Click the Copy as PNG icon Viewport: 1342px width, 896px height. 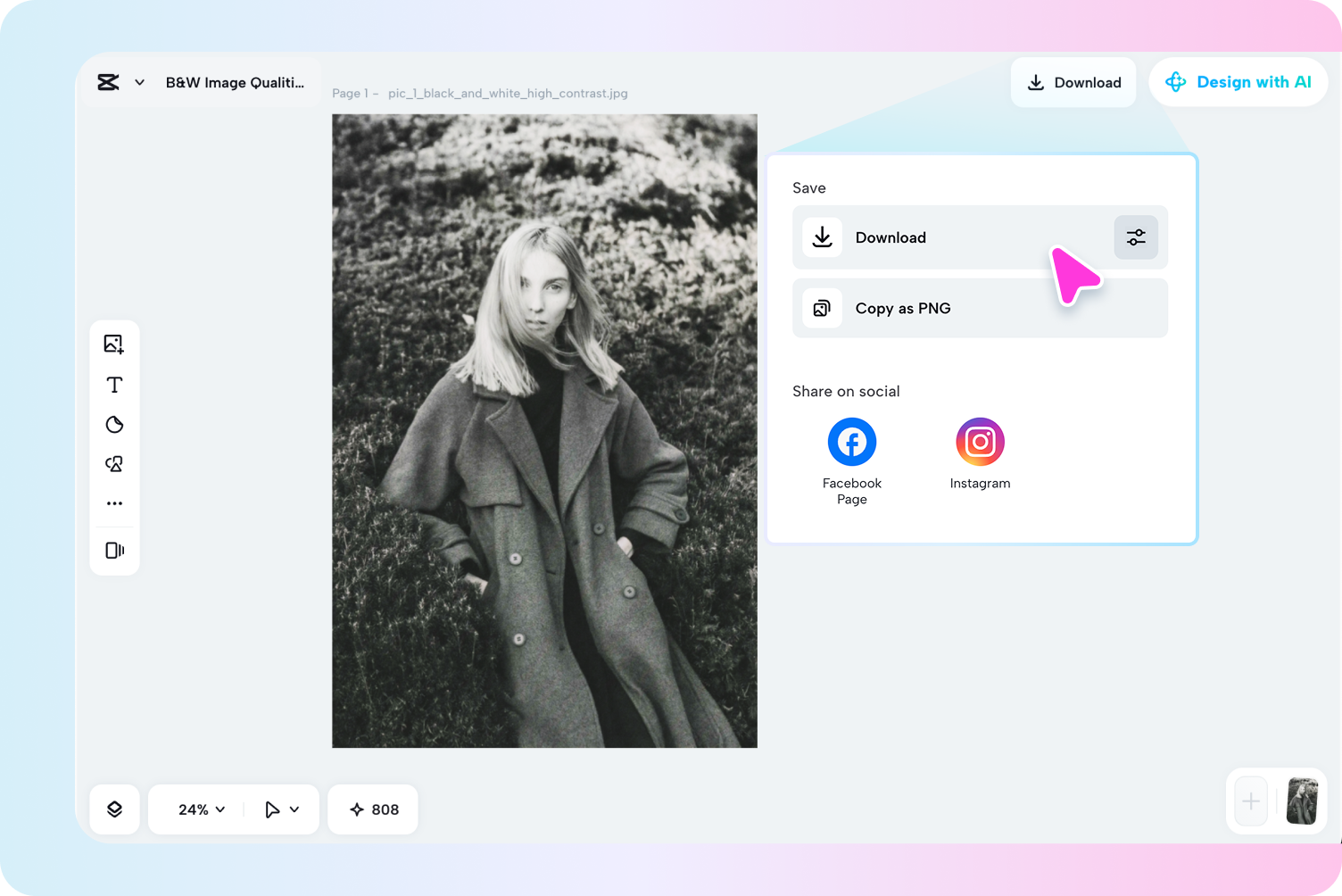(822, 308)
